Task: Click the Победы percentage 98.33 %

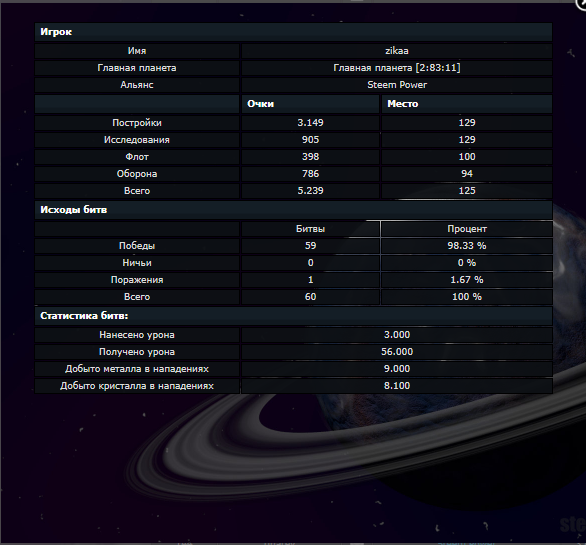Action: pos(467,246)
